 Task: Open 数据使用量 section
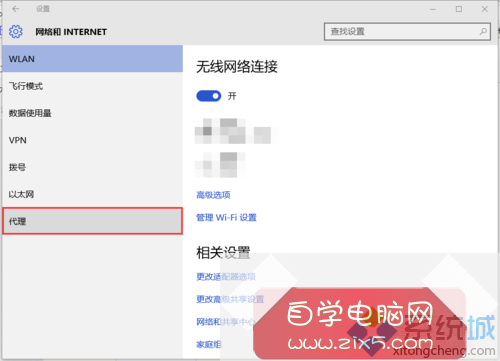93,113
